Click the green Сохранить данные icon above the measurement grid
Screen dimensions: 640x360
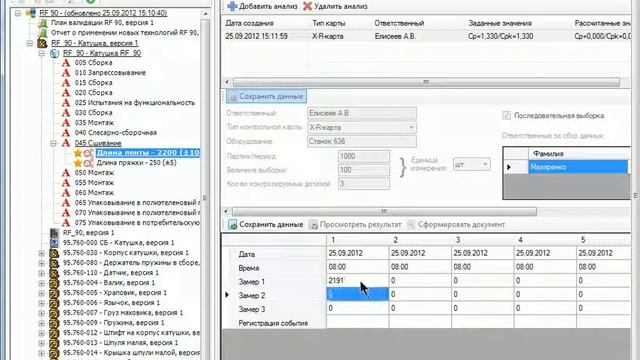point(233,224)
